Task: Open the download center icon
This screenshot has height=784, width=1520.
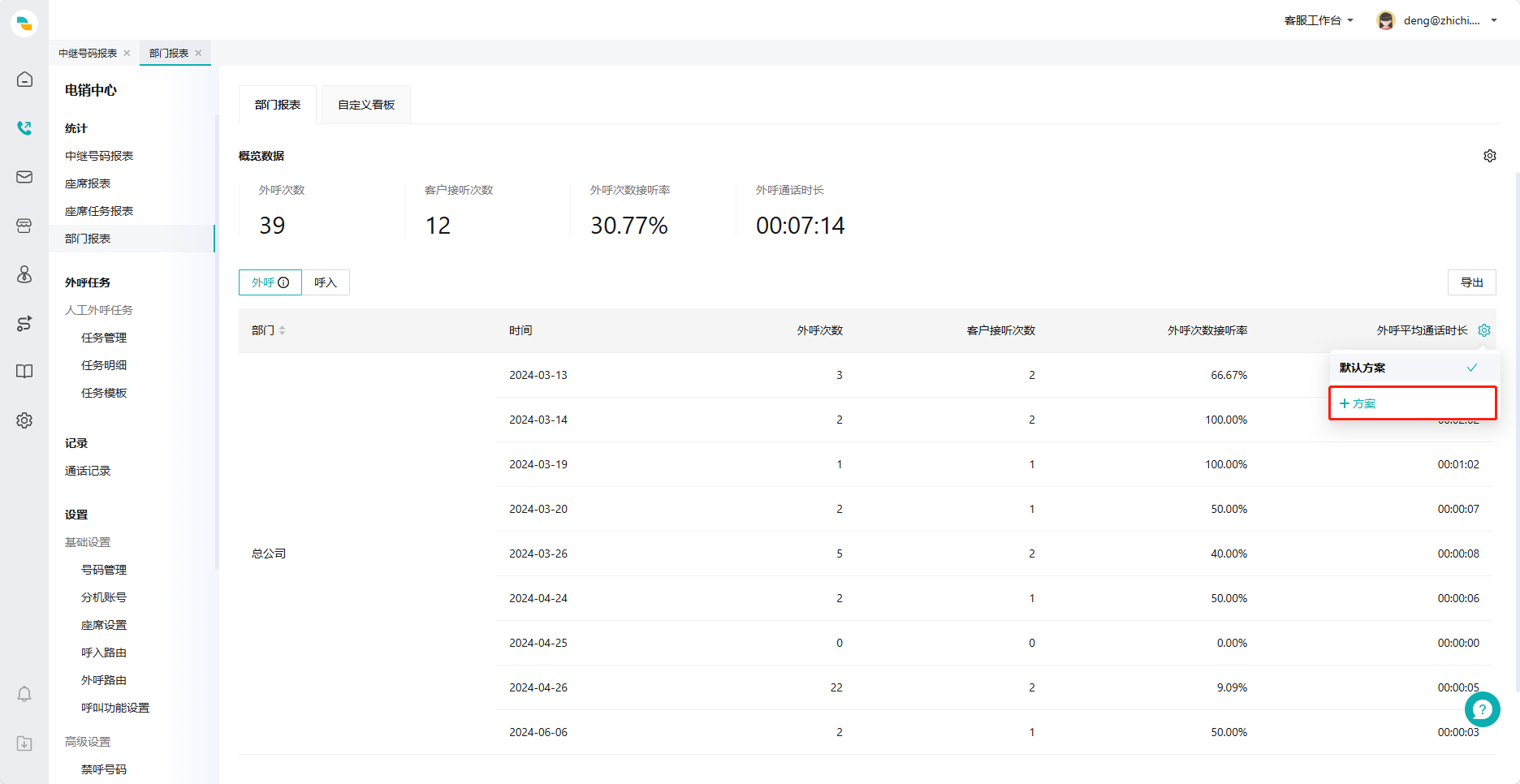Action: 24,743
